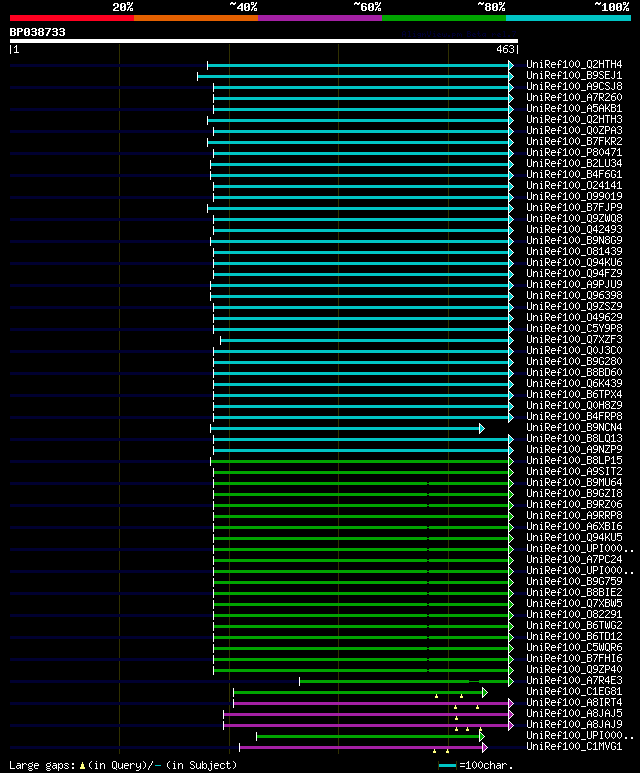Viewport: 640px width, 773px height.
Task: Click the red 20% identity legend segment
Action: pos(71,18)
